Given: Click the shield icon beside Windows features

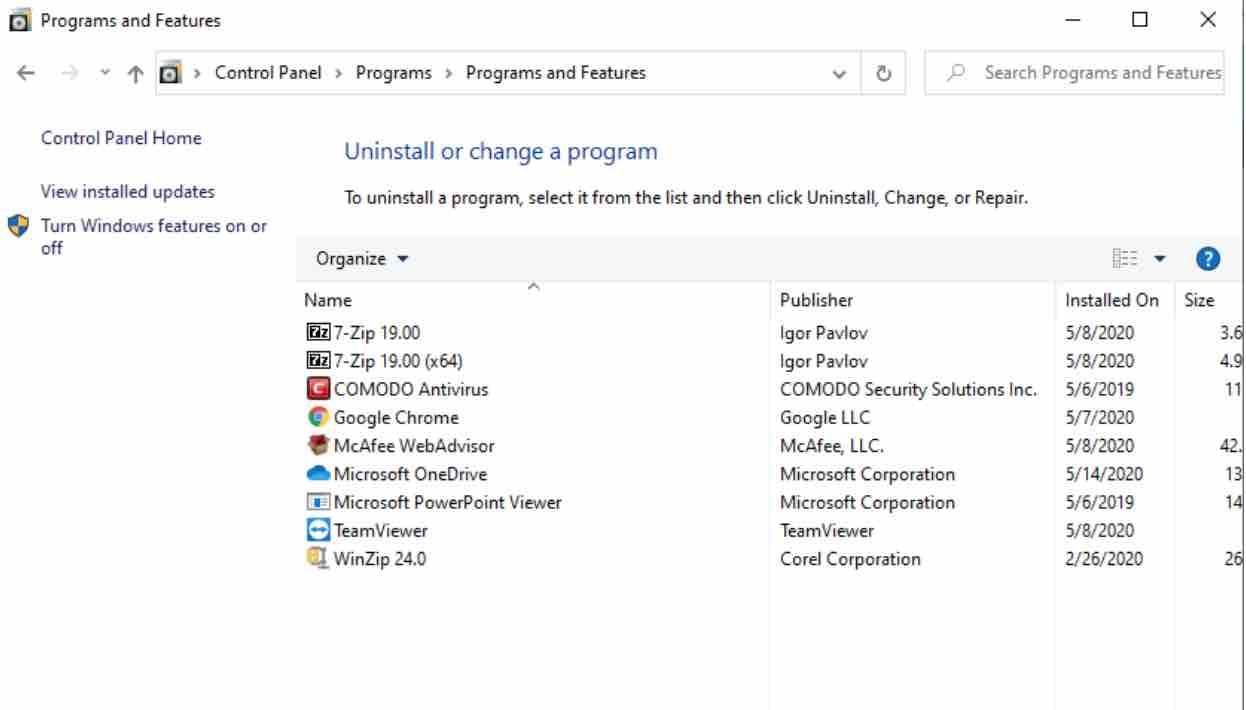Looking at the screenshot, I should click(x=18, y=226).
